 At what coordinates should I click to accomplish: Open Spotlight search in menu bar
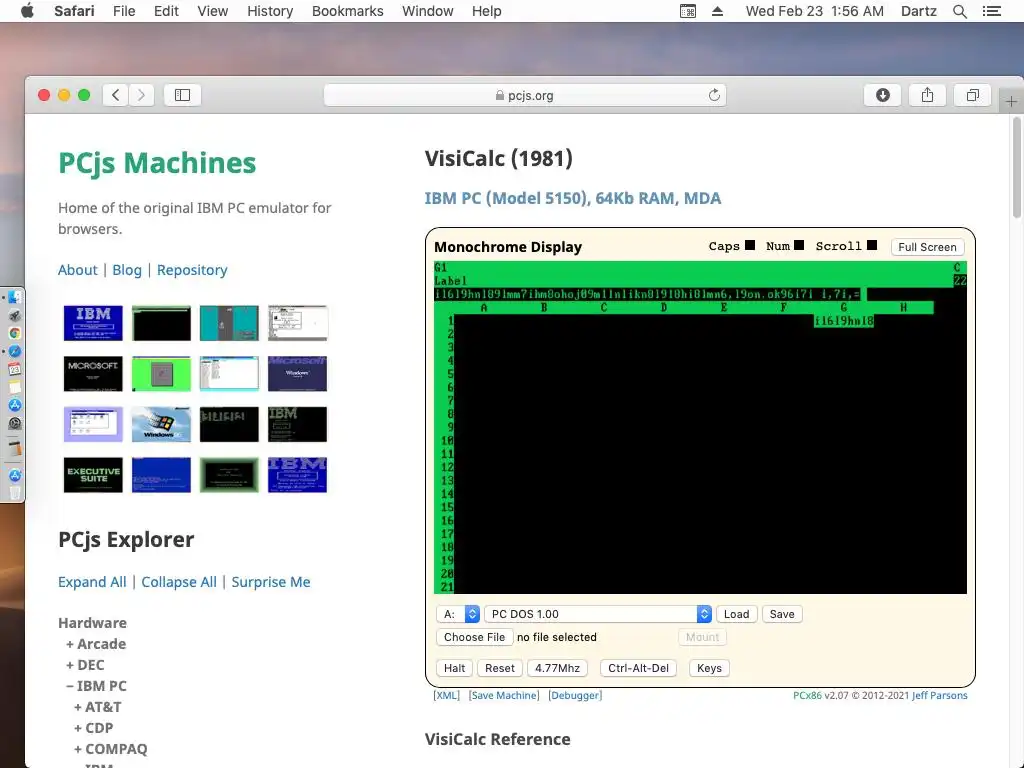point(959,11)
